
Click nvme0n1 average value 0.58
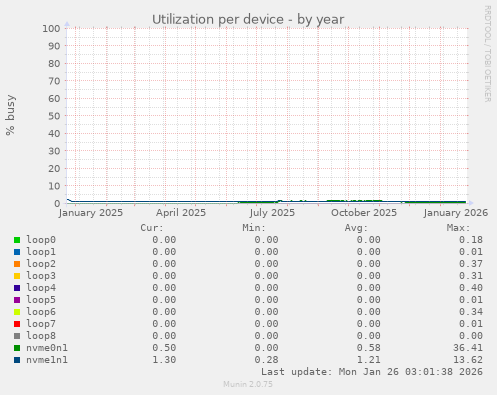point(369,348)
